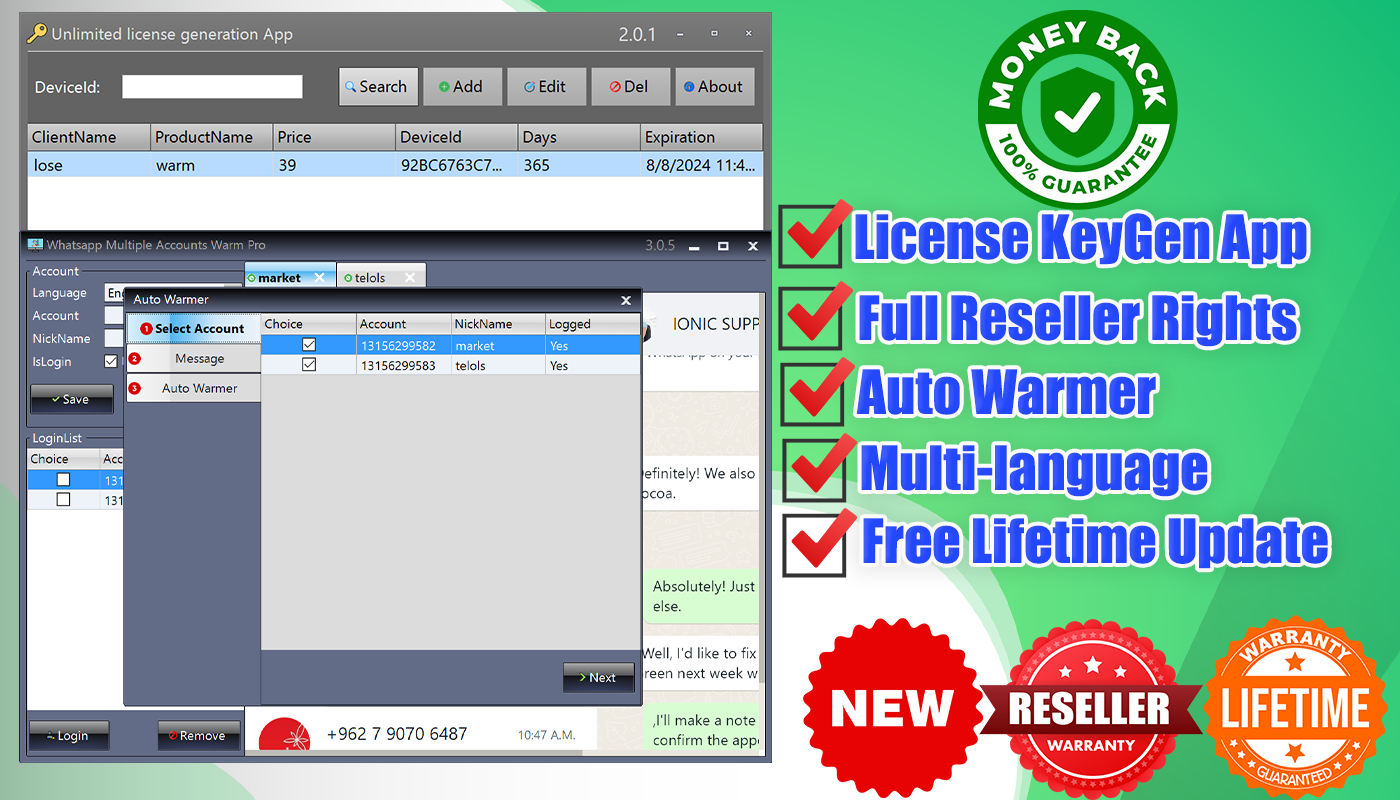This screenshot has height=800, width=1400.
Task: Toggle the IsLogin checkbox
Action: (x=111, y=361)
